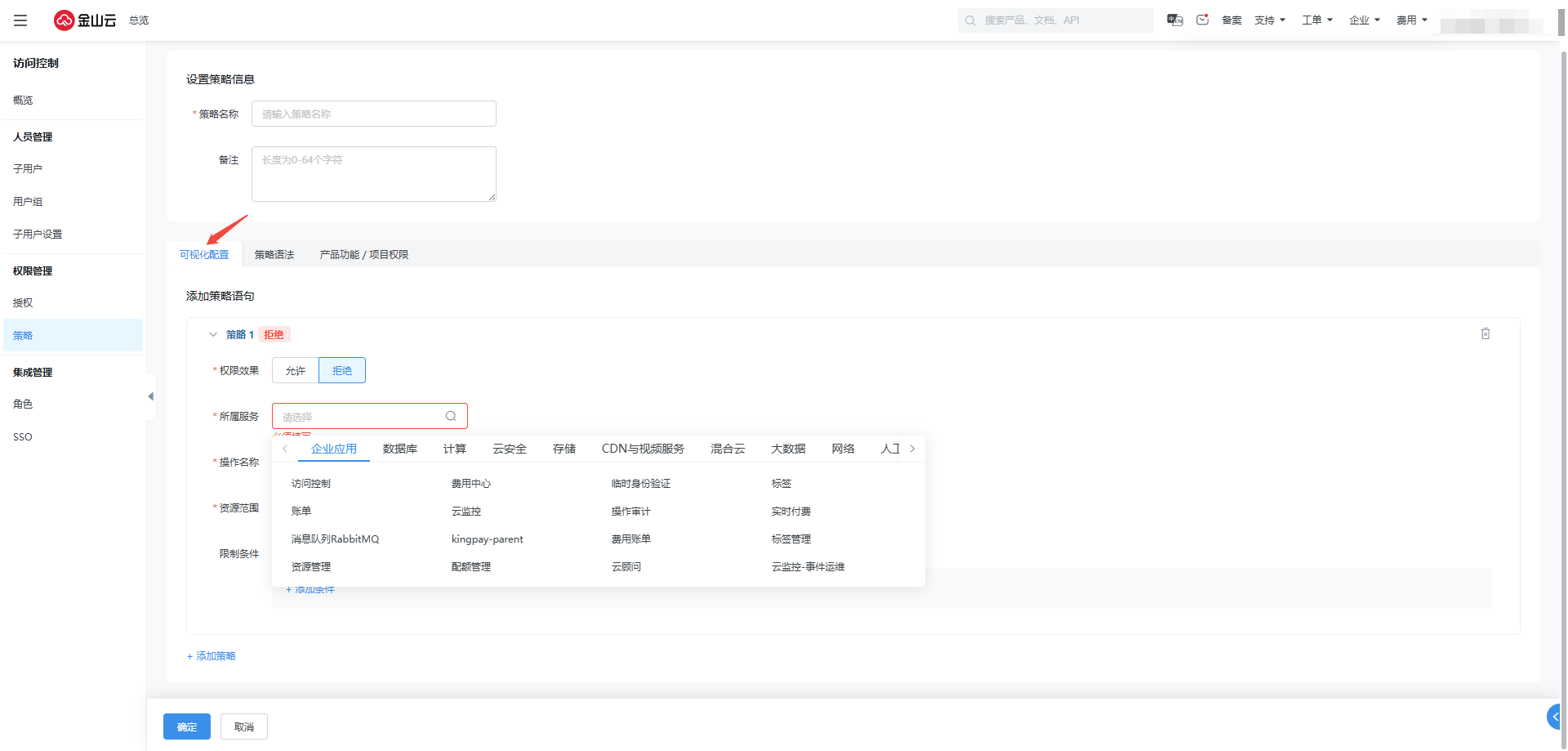Choose 费用中心 service option
The width and height of the screenshot is (1568, 751).
coord(471,484)
